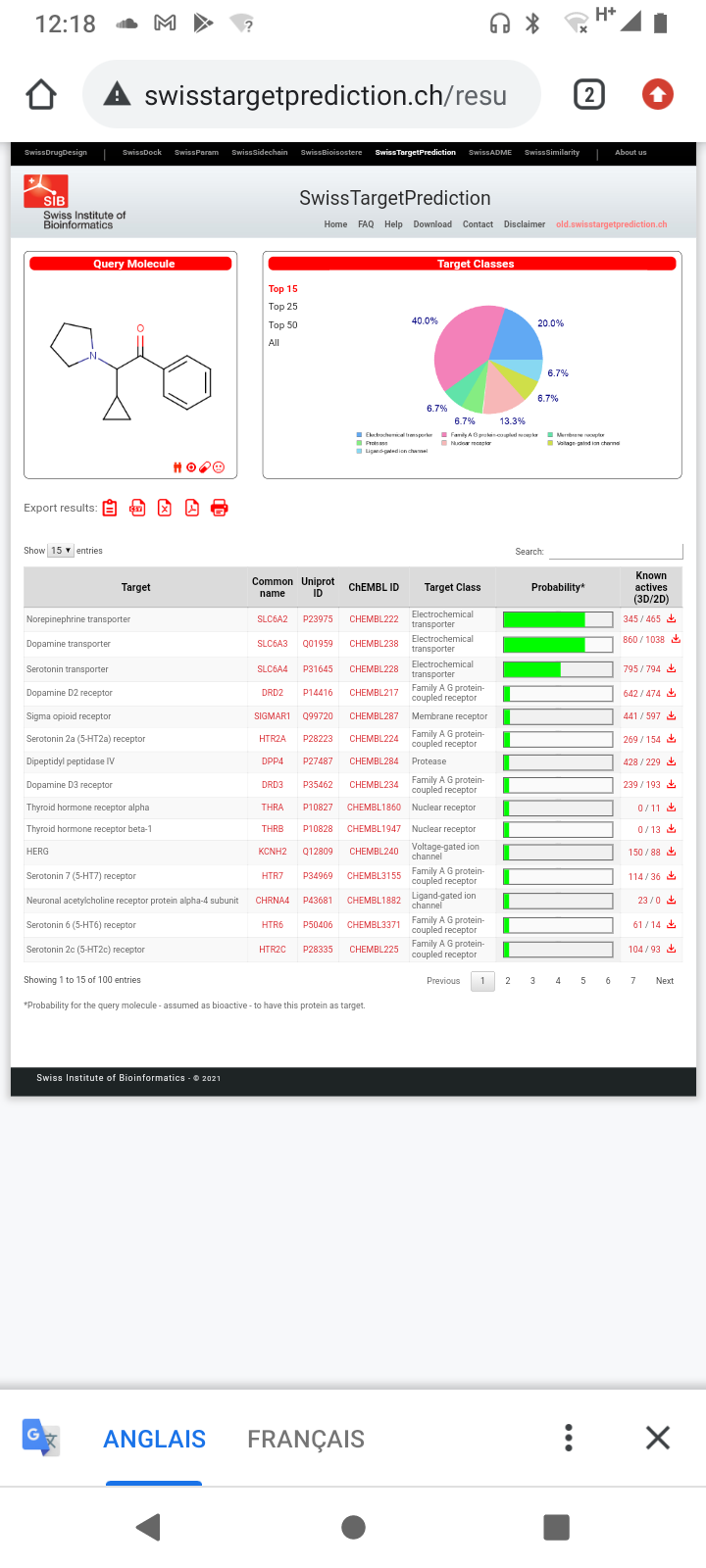Click the query molecule structure drawing
The height and width of the screenshot is (1568, 706).
click(130, 370)
